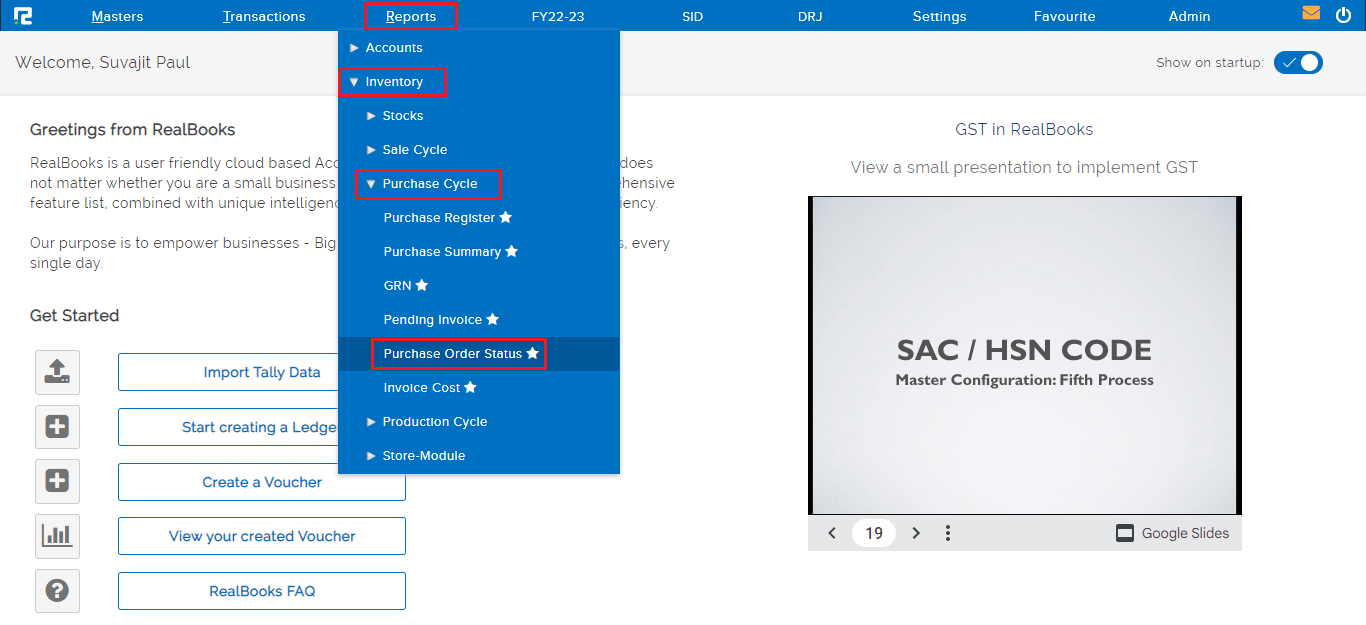The image size is (1366, 625).
Task: Click the plus icon next to Create a Voucher
Action: (57, 481)
